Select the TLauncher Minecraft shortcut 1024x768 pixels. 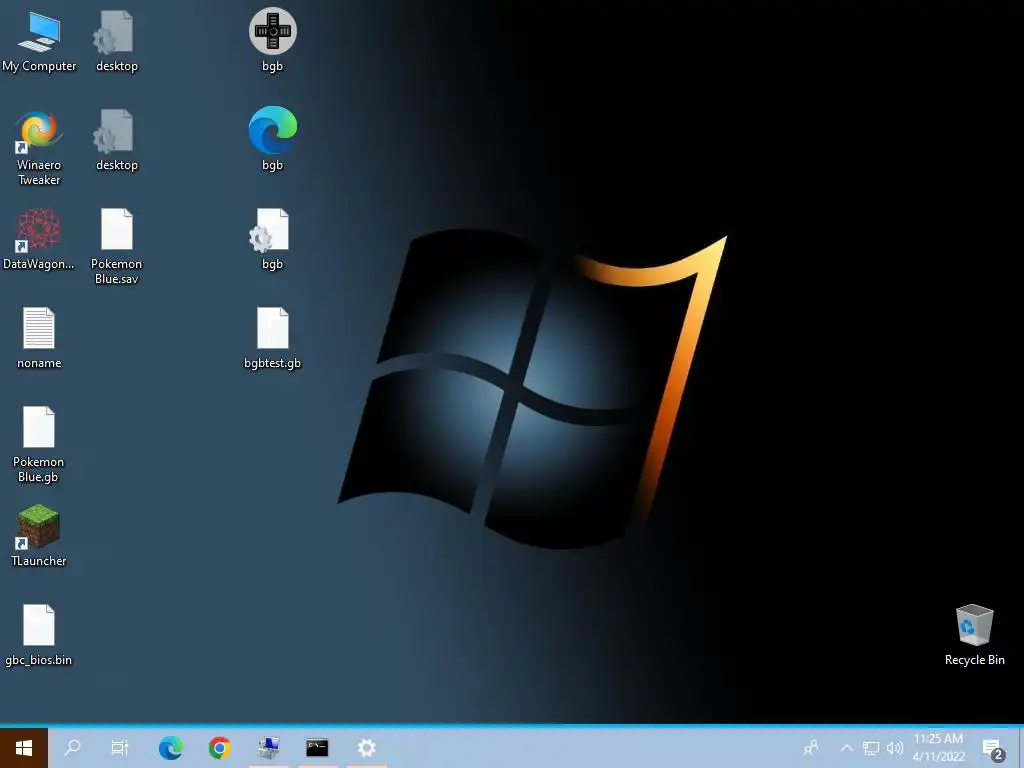[39, 536]
